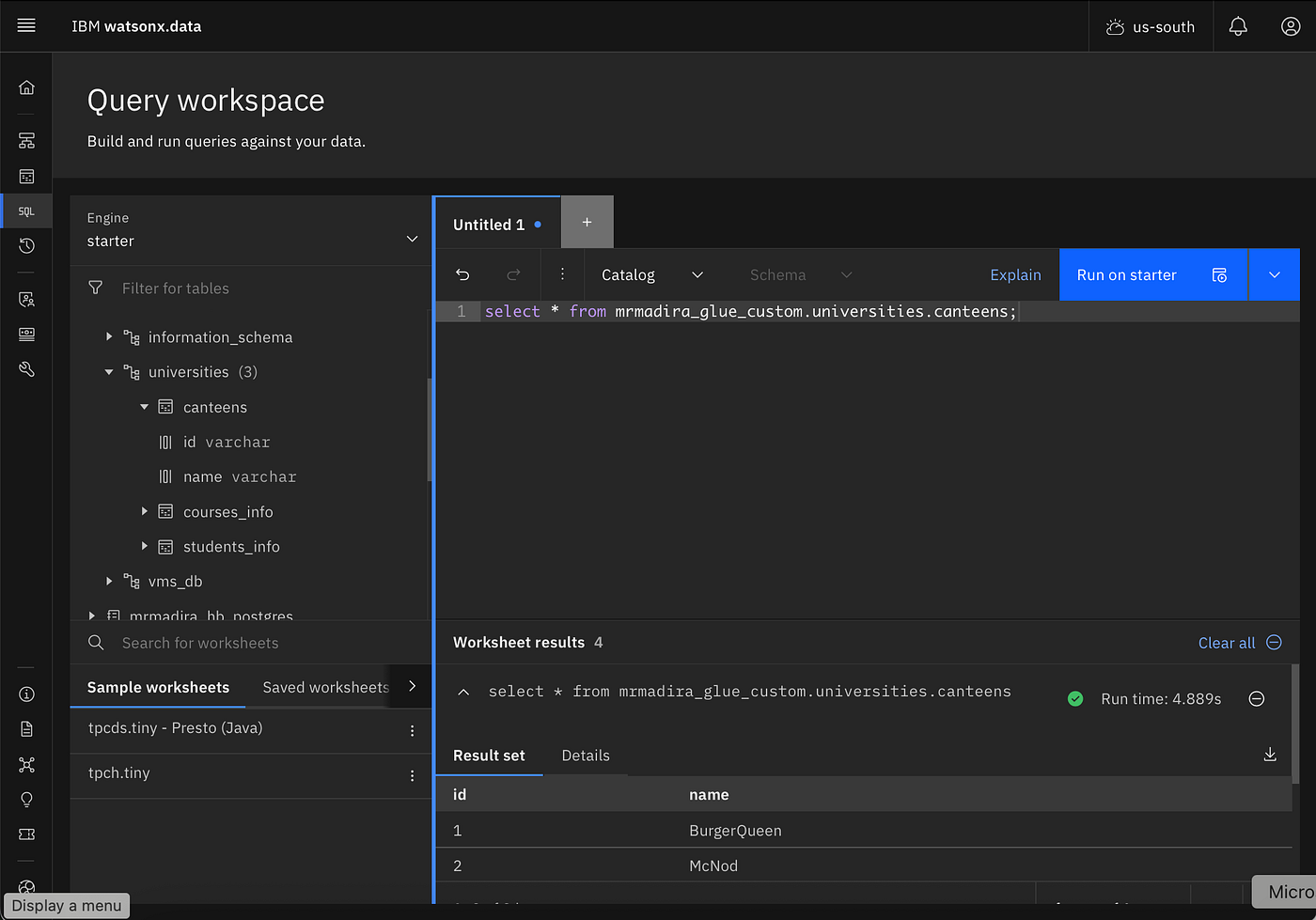Show more worksheet tabs arrow
The image size is (1316, 920).
tap(412, 686)
